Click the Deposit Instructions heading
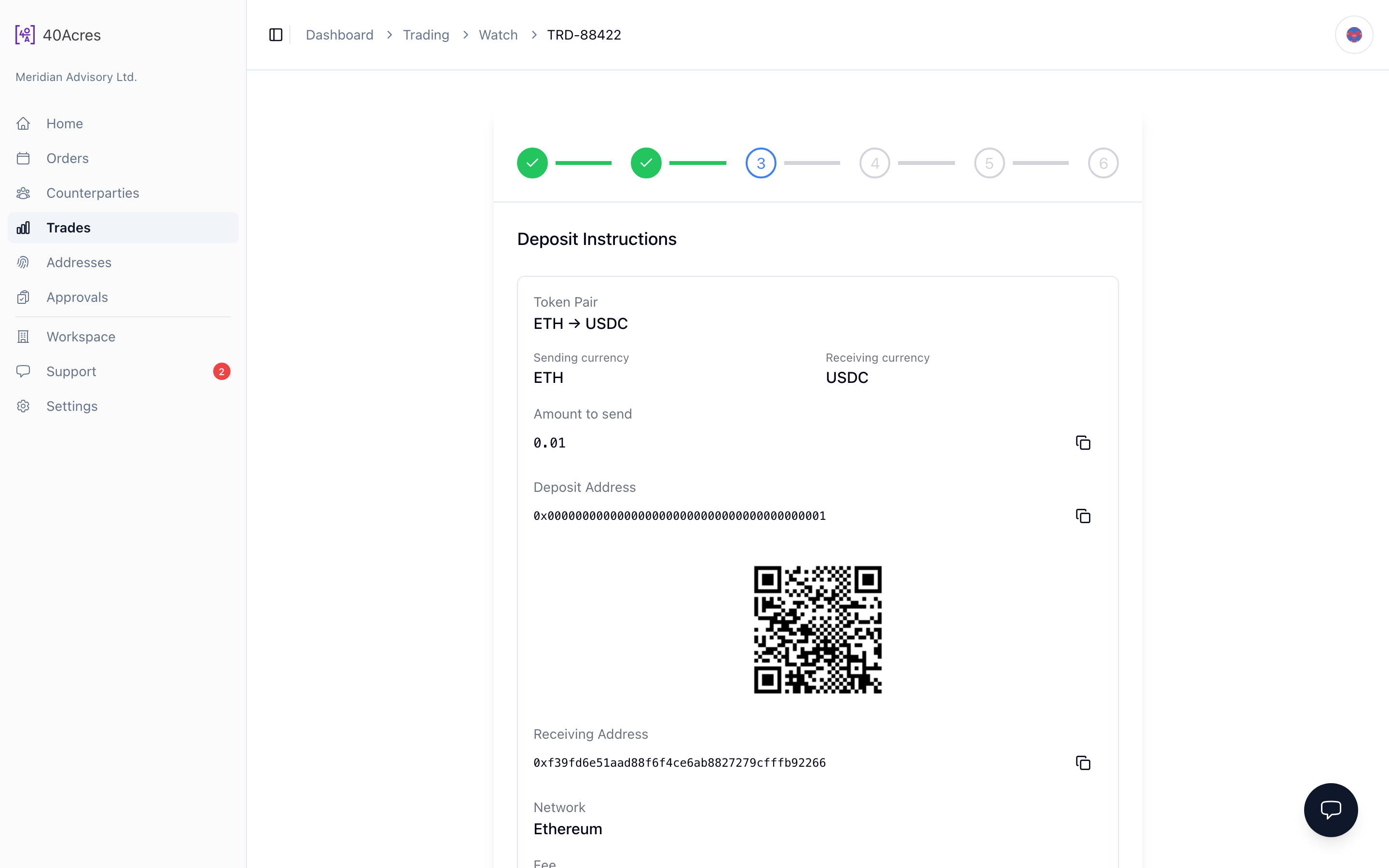Viewport: 1389px width, 868px height. coord(596,239)
